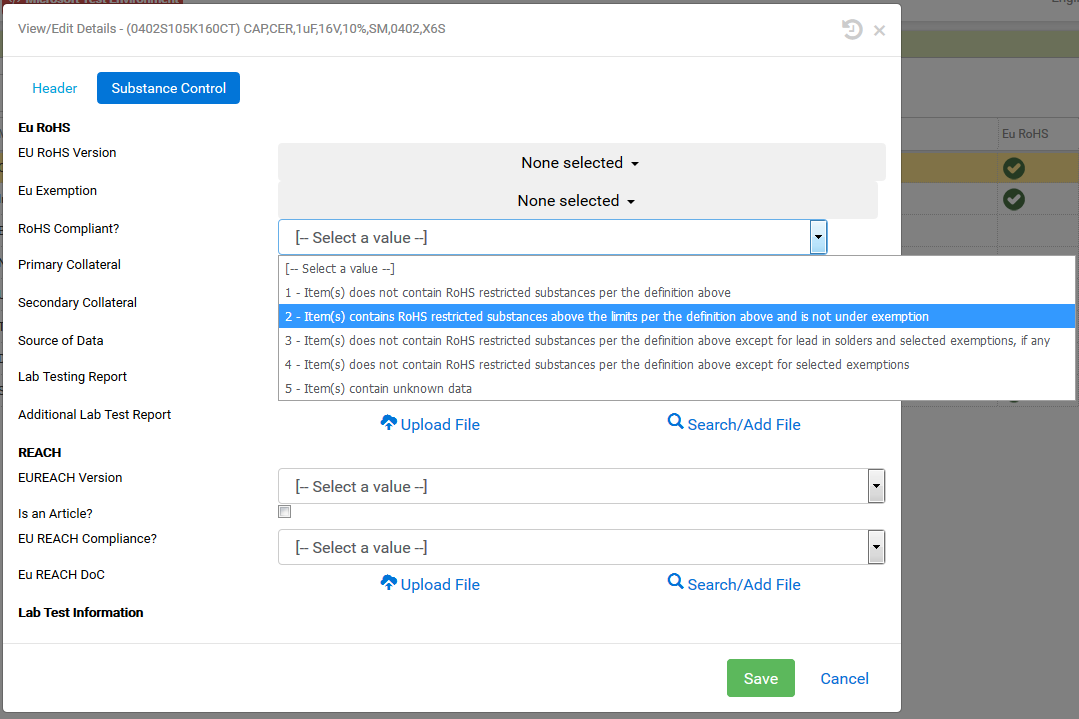Click the history restore icon in dialog header

(x=851, y=30)
